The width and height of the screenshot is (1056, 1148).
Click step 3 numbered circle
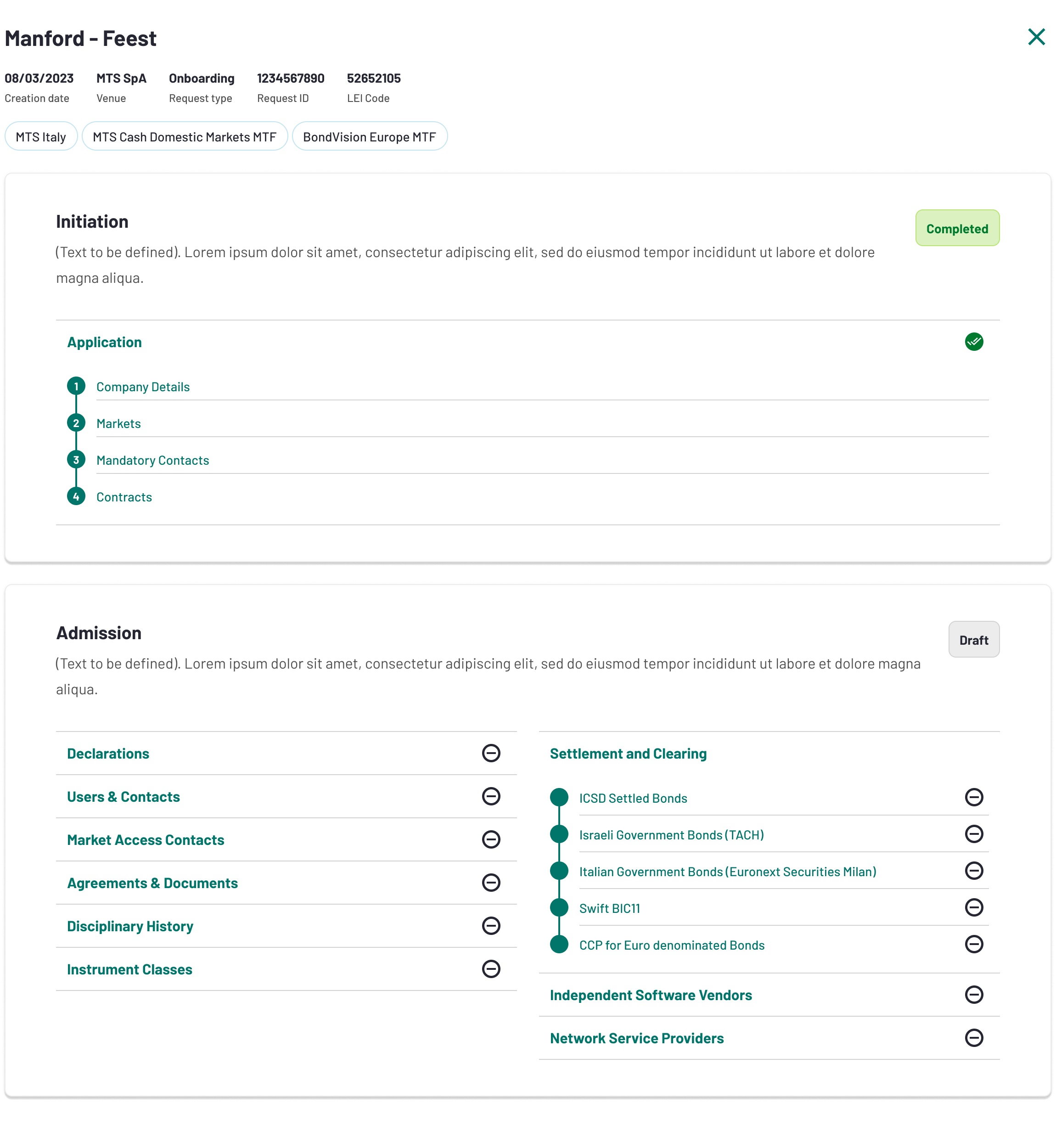pyautogui.click(x=76, y=459)
